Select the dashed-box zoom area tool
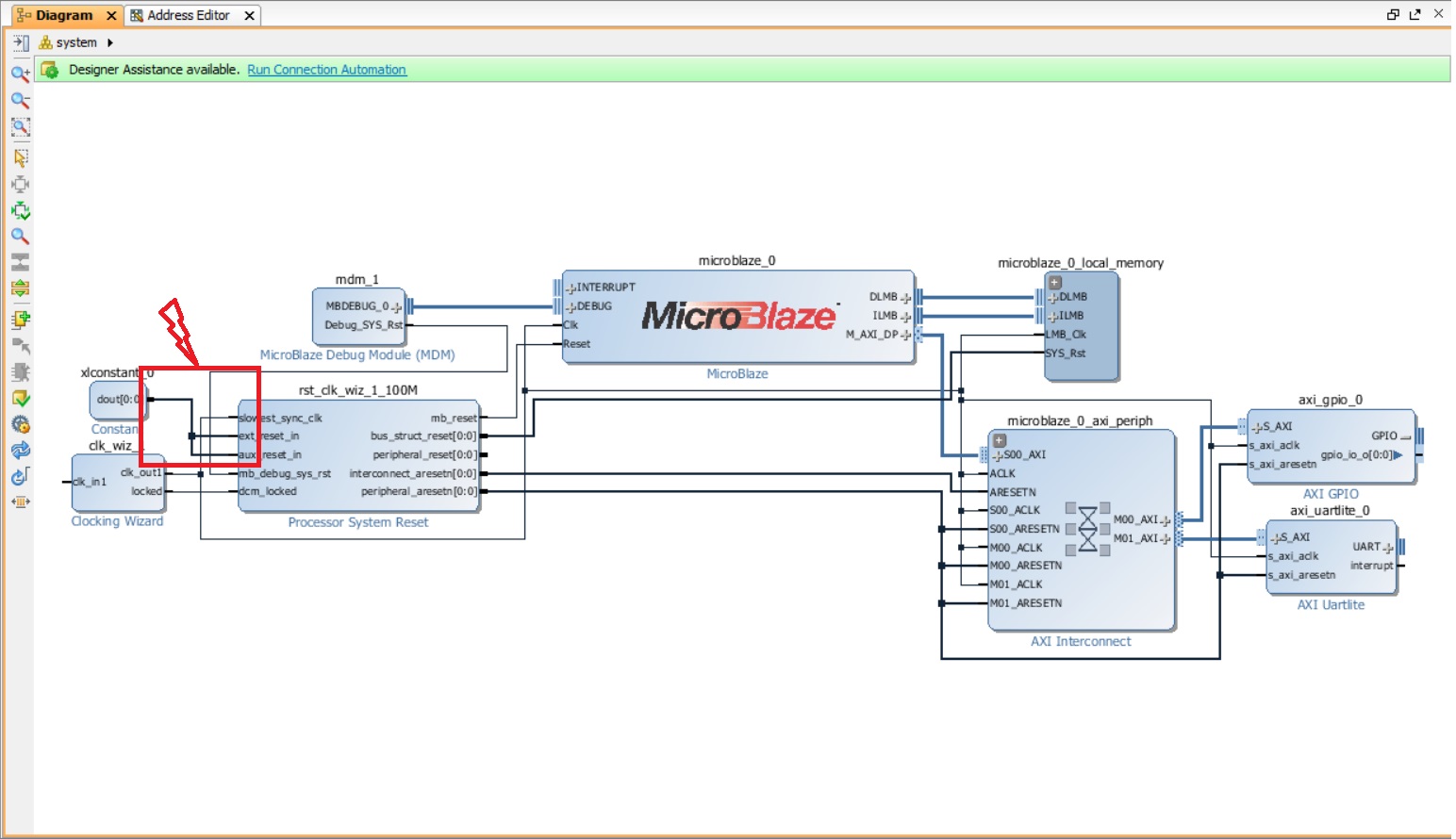Screen dimensions: 1456x839 click(x=20, y=127)
